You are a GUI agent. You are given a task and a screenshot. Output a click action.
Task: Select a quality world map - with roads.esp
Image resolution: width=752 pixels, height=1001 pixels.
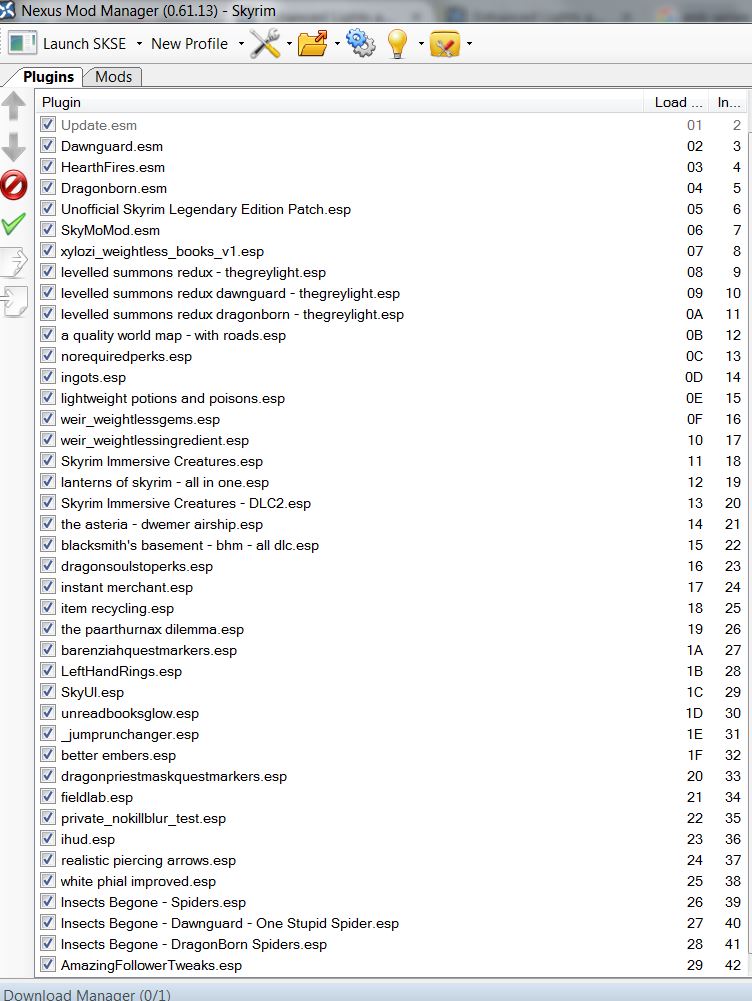391,335
